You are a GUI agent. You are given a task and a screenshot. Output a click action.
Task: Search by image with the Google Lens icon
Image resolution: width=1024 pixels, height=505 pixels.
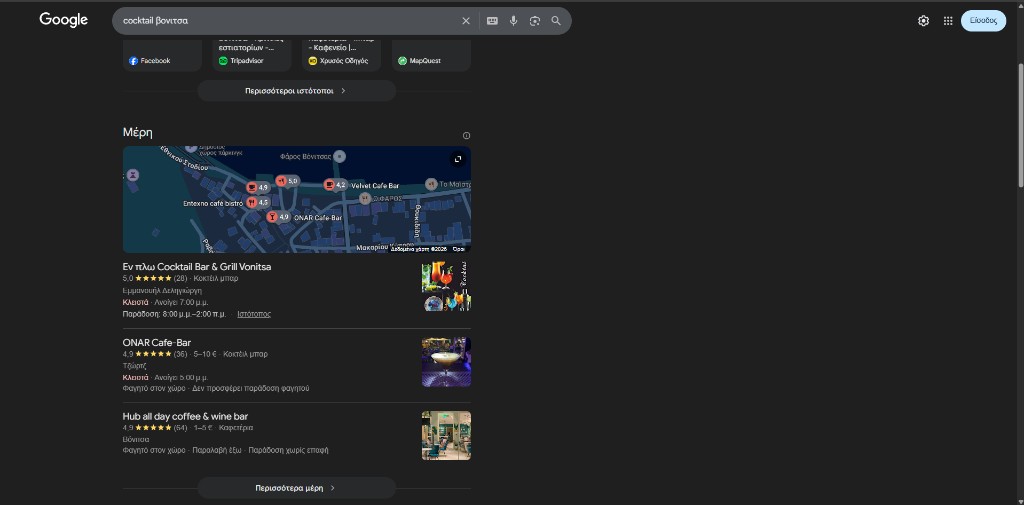click(x=535, y=21)
